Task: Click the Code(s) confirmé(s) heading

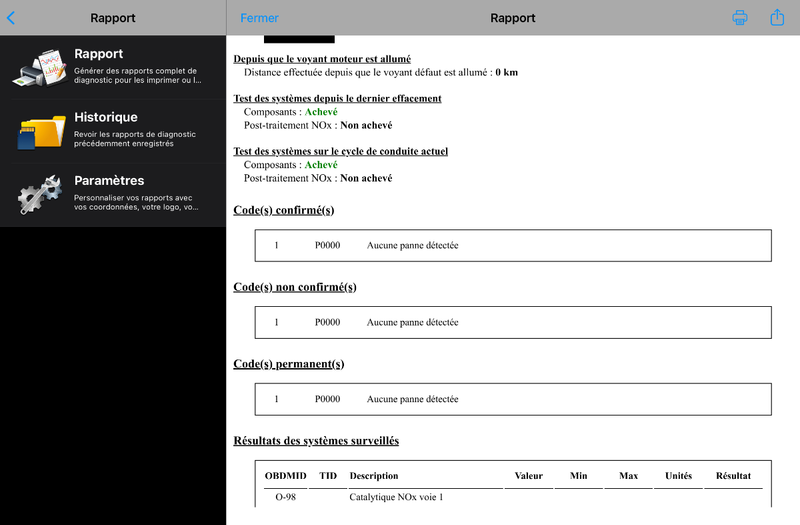Action: click(284, 210)
